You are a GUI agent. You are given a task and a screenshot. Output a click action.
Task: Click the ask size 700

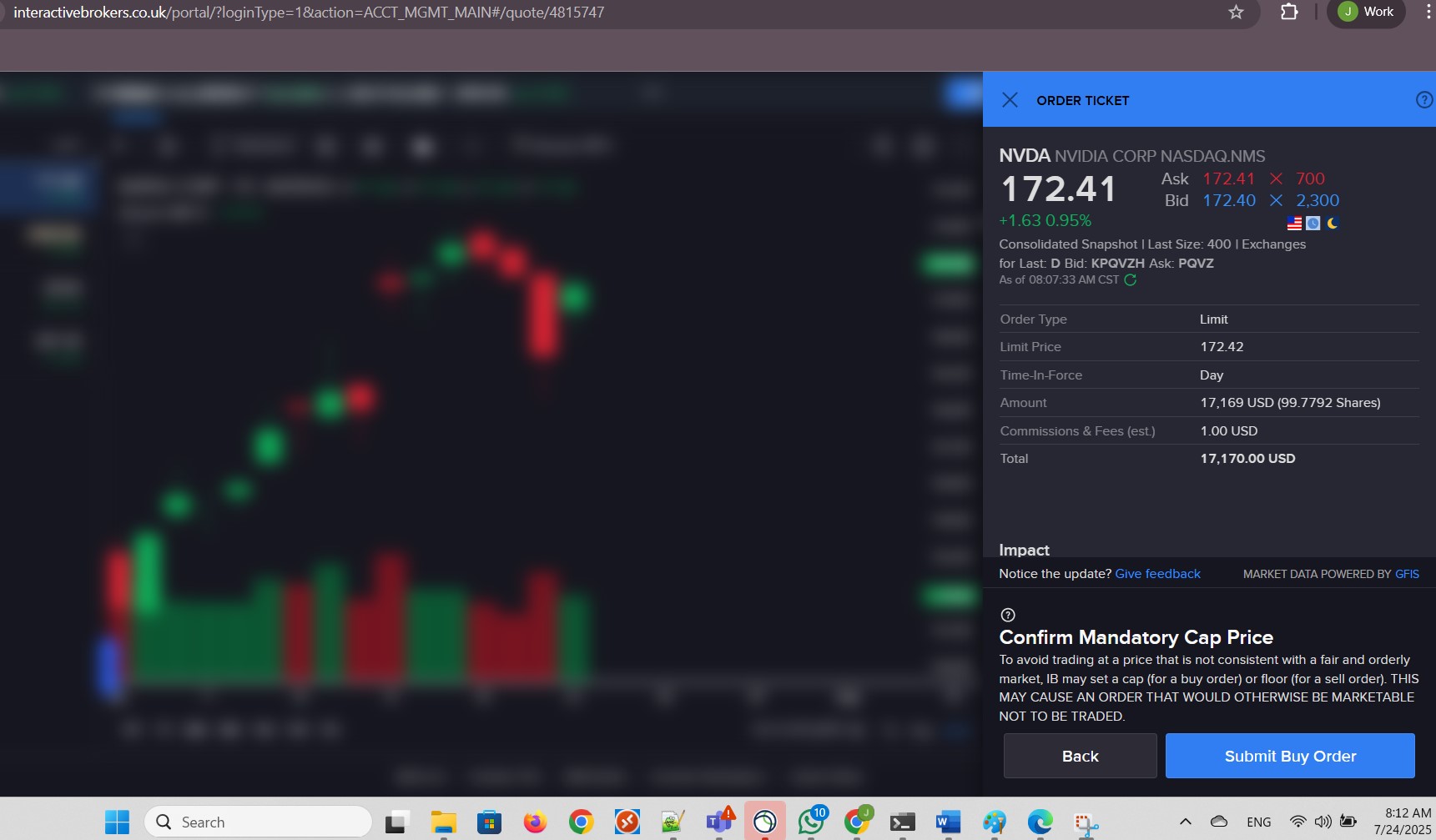pos(1310,179)
